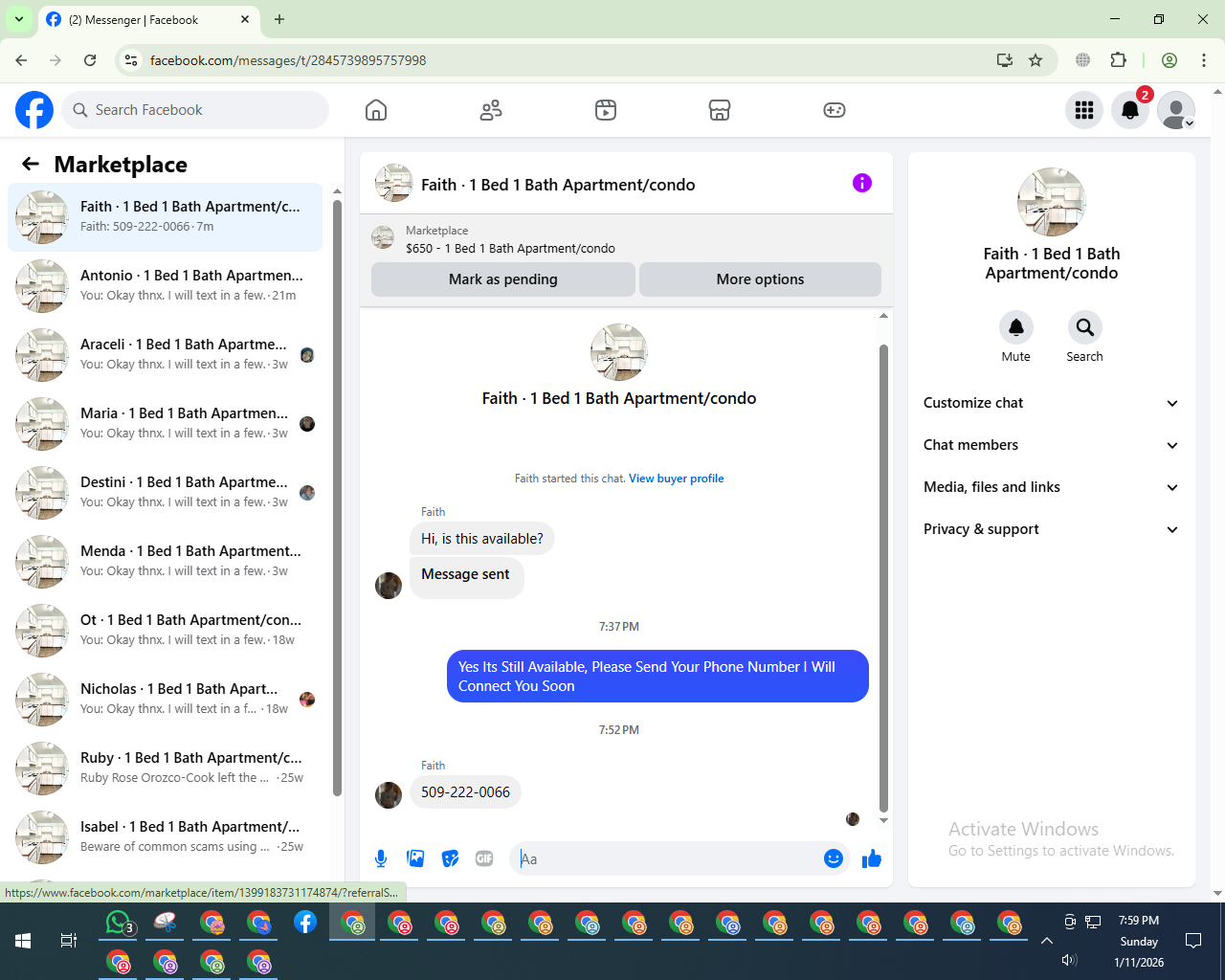Go to Facebook Home icon
Screen dimensions: 1225x980
[376, 110]
